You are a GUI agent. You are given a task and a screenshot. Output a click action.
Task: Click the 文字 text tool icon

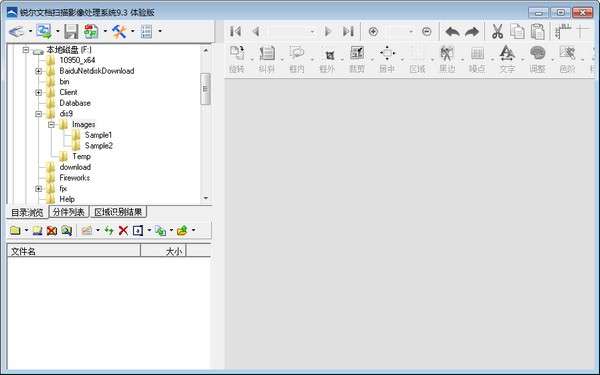(x=507, y=59)
